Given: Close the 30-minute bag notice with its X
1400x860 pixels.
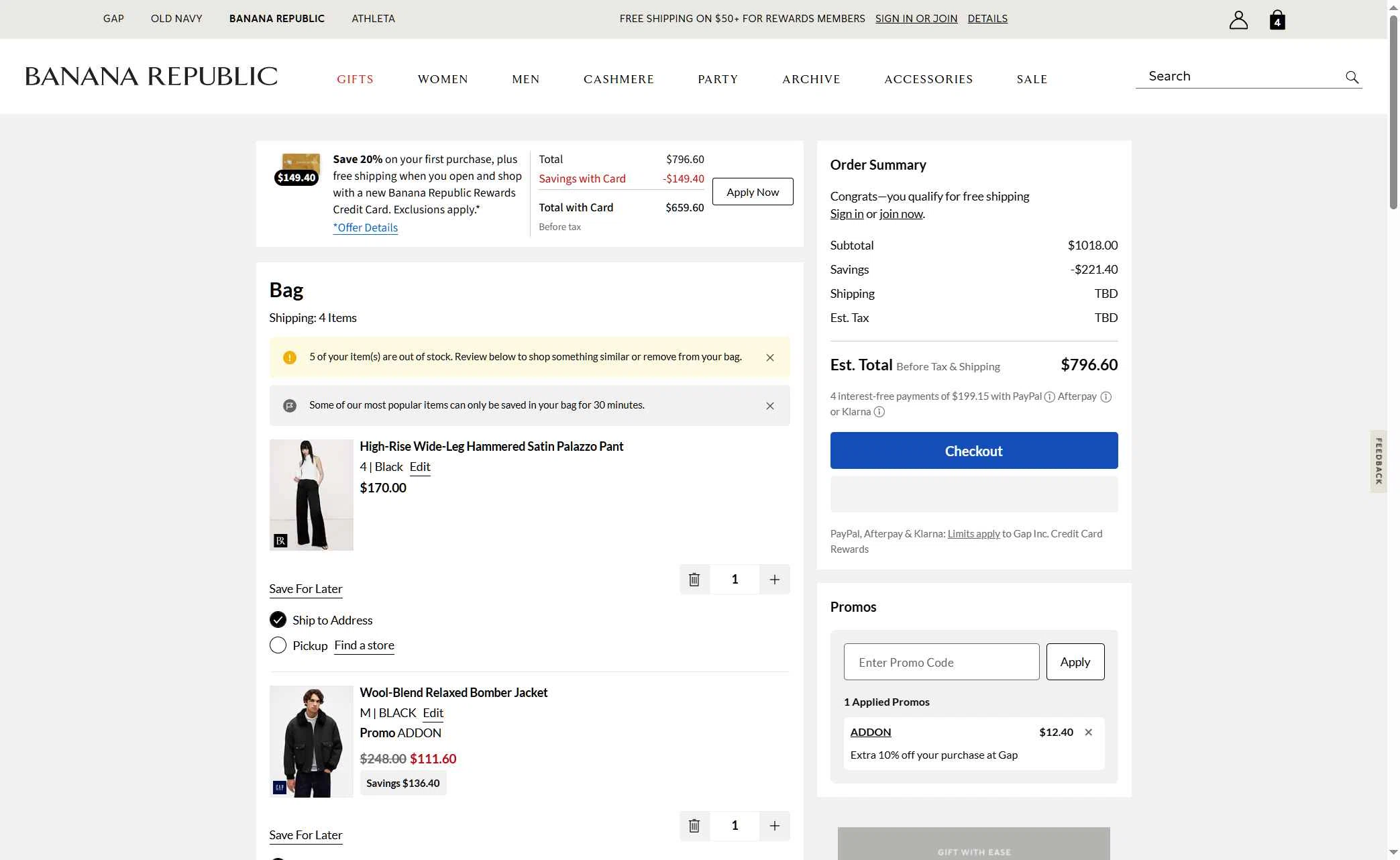Looking at the screenshot, I should tap(769, 405).
